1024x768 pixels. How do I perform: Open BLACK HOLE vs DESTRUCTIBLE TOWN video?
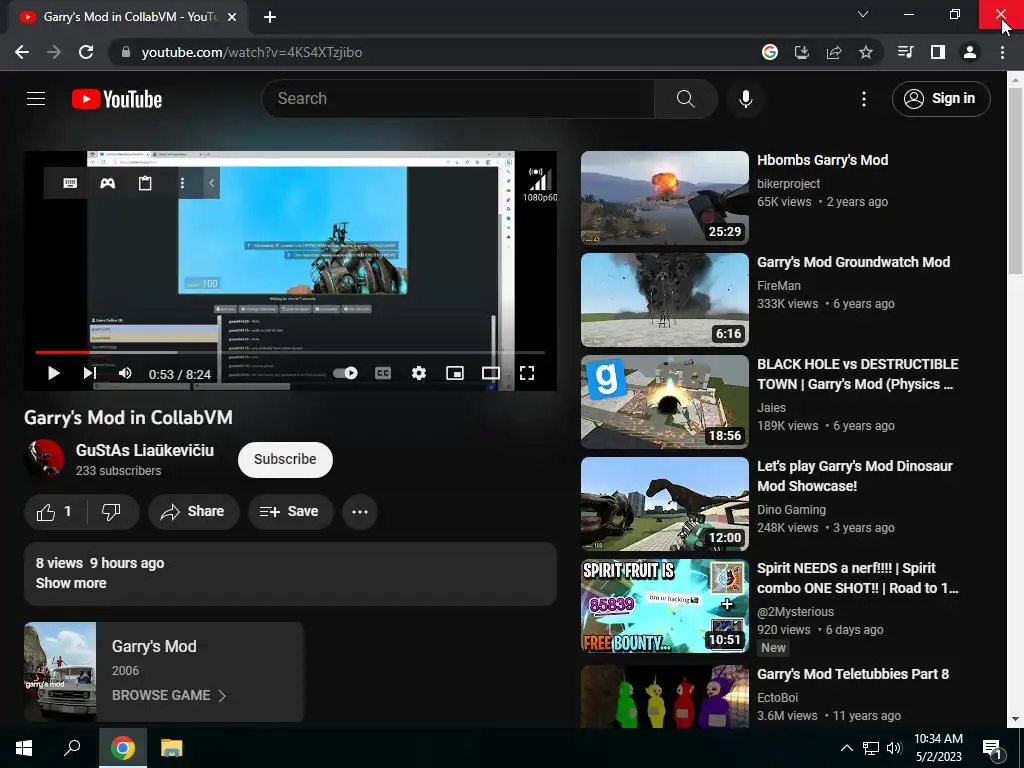click(x=665, y=402)
